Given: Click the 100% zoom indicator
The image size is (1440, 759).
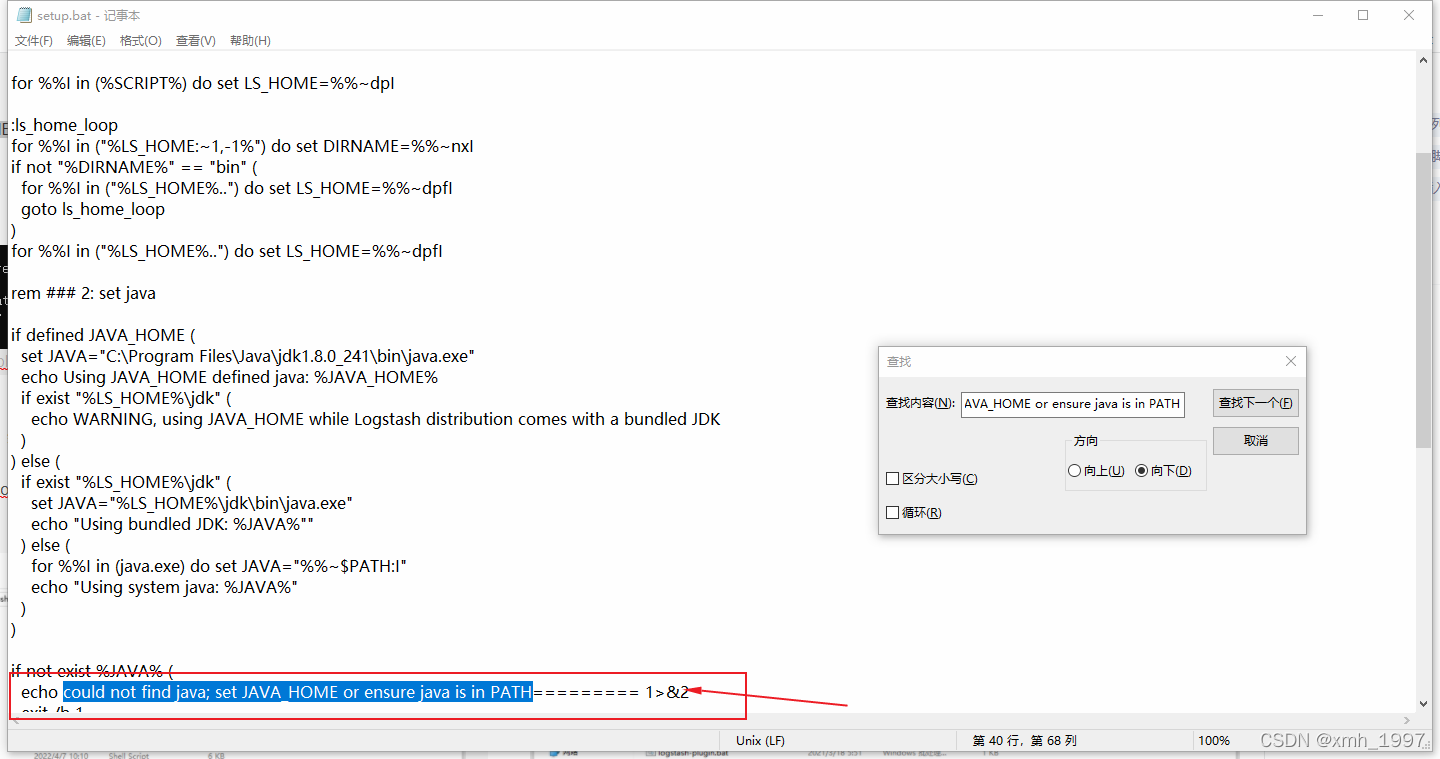Looking at the screenshot, I should (x=1213, y=740).
